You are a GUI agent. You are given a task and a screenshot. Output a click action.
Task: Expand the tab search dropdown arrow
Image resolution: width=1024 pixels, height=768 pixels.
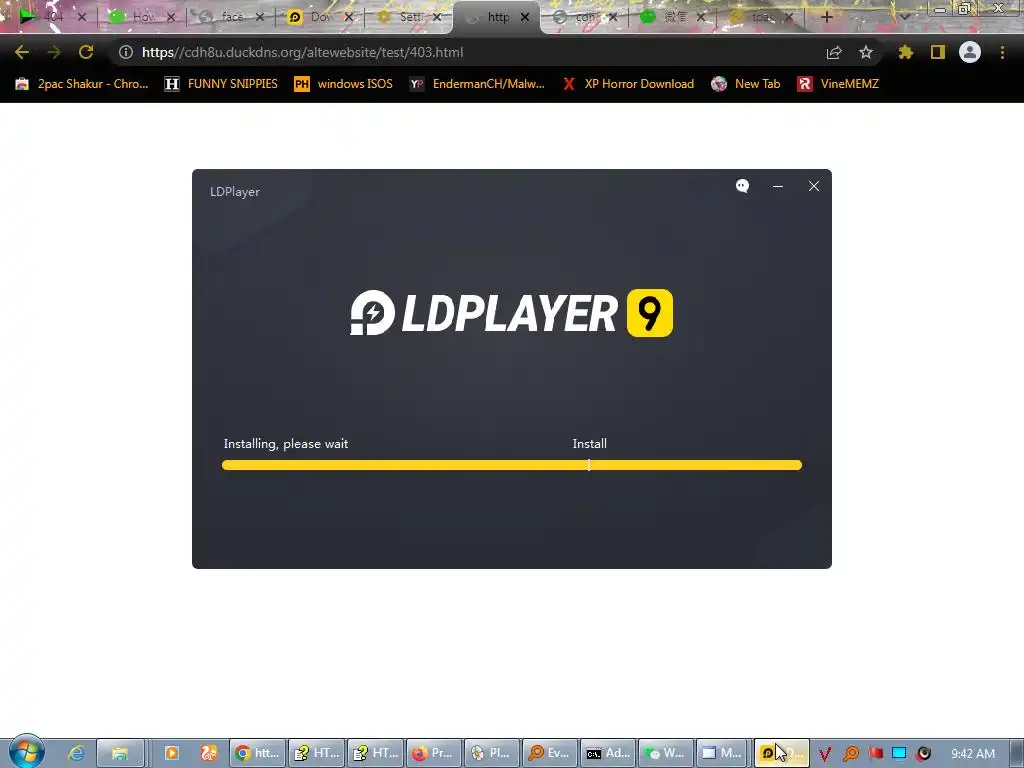tap(904, 17)
